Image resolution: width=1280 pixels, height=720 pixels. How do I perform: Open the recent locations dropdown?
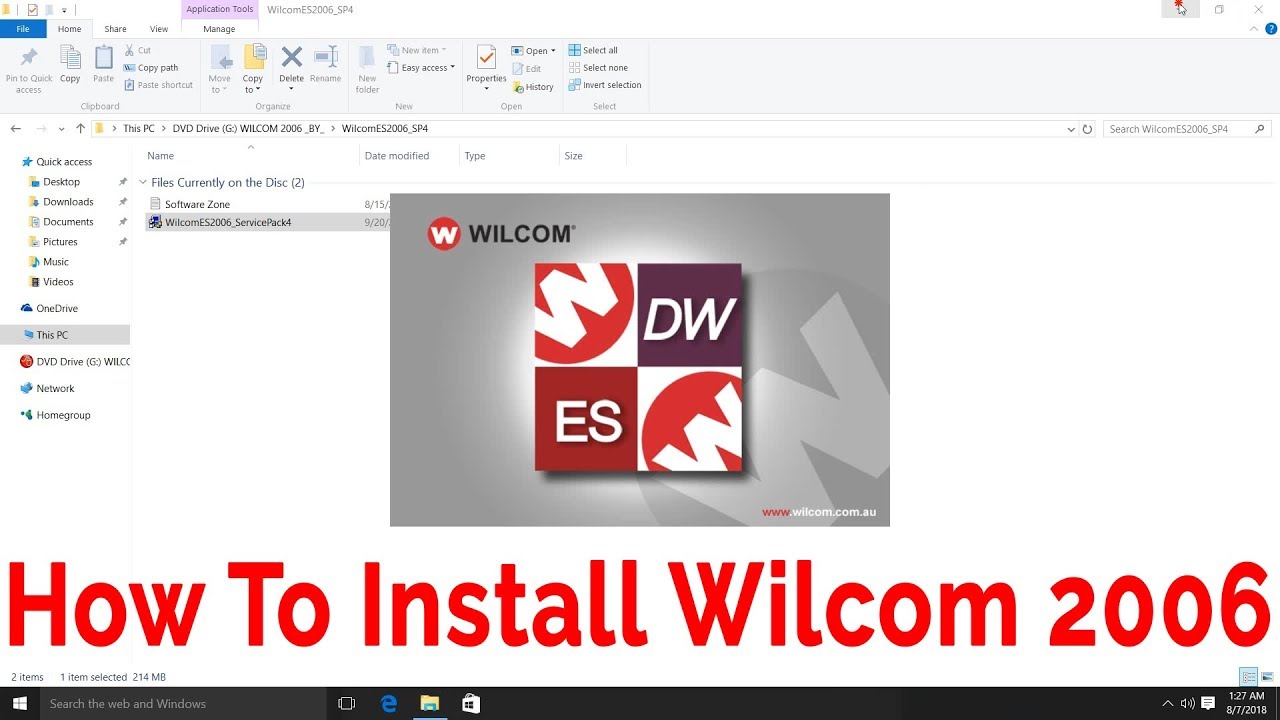(61, 129)
